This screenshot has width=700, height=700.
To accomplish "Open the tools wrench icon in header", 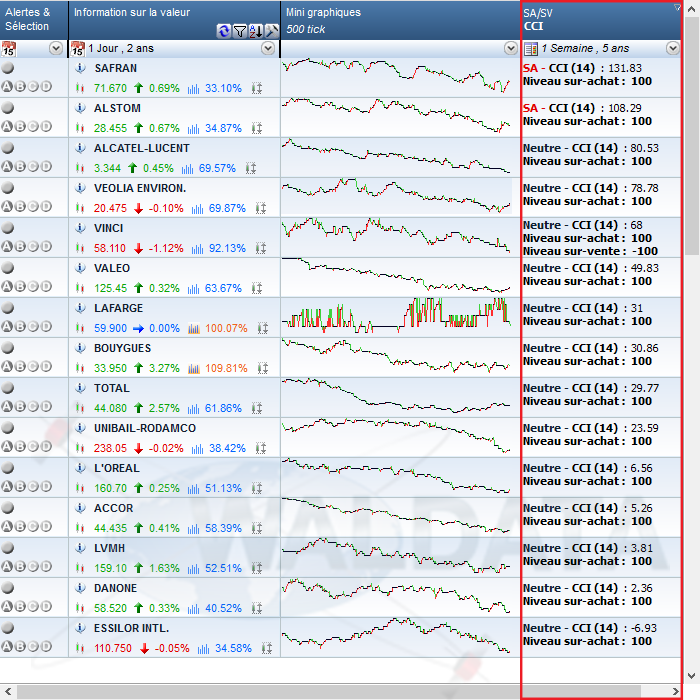I will [x=271, y=31].
